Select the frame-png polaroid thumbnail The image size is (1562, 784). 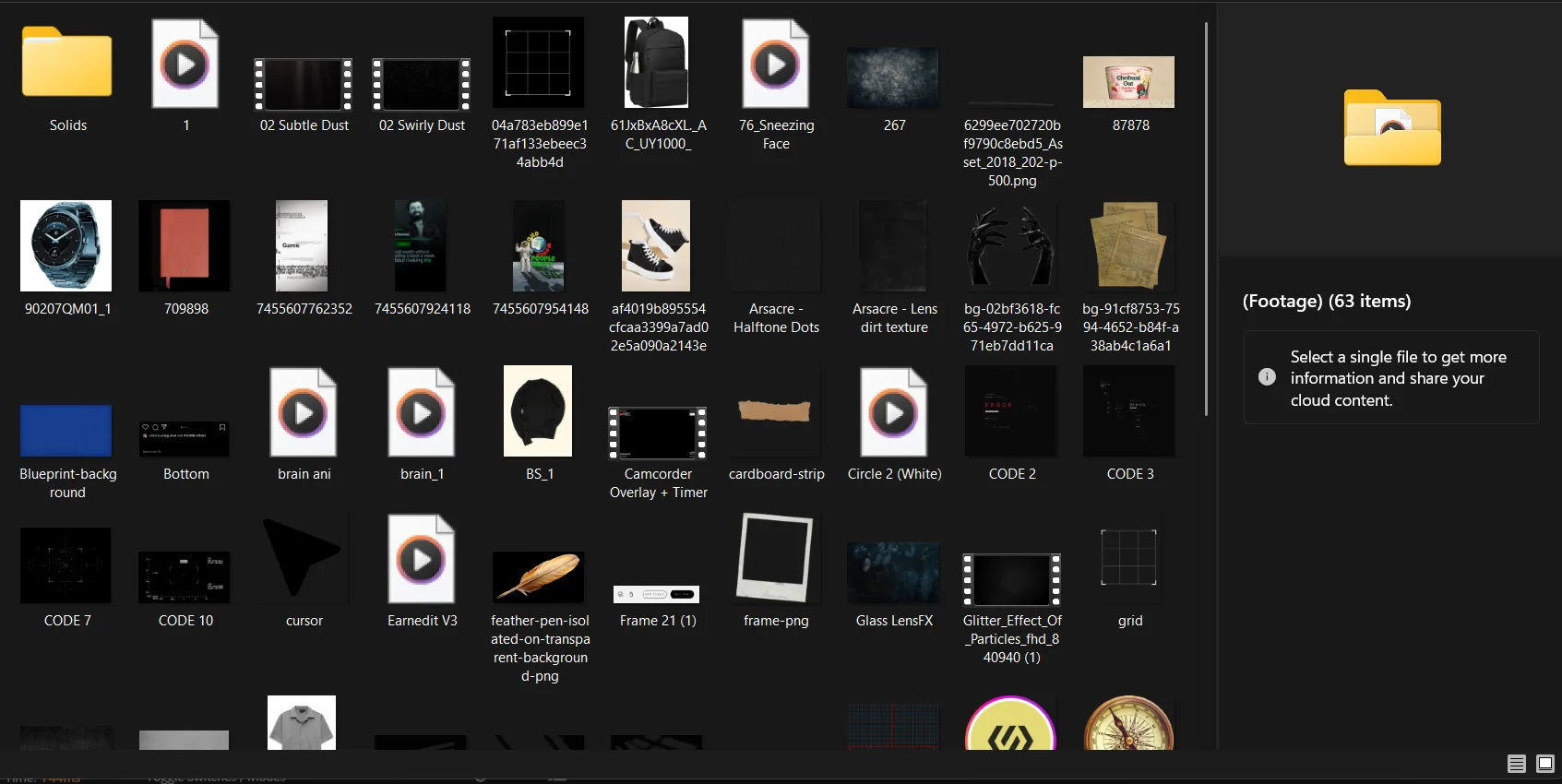click(776, 557)
